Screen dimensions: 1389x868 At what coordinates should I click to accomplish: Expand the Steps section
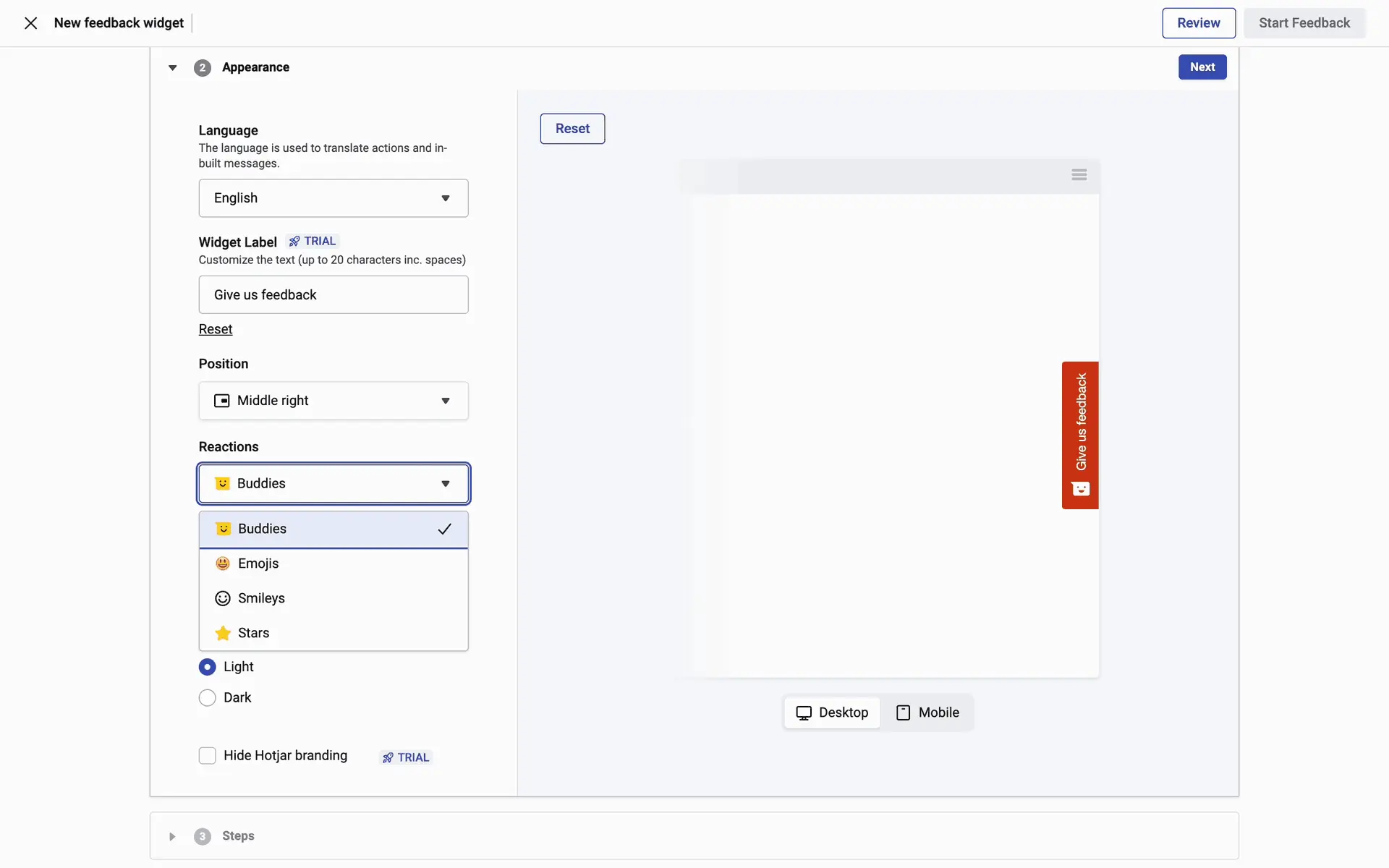coord(172,836)
